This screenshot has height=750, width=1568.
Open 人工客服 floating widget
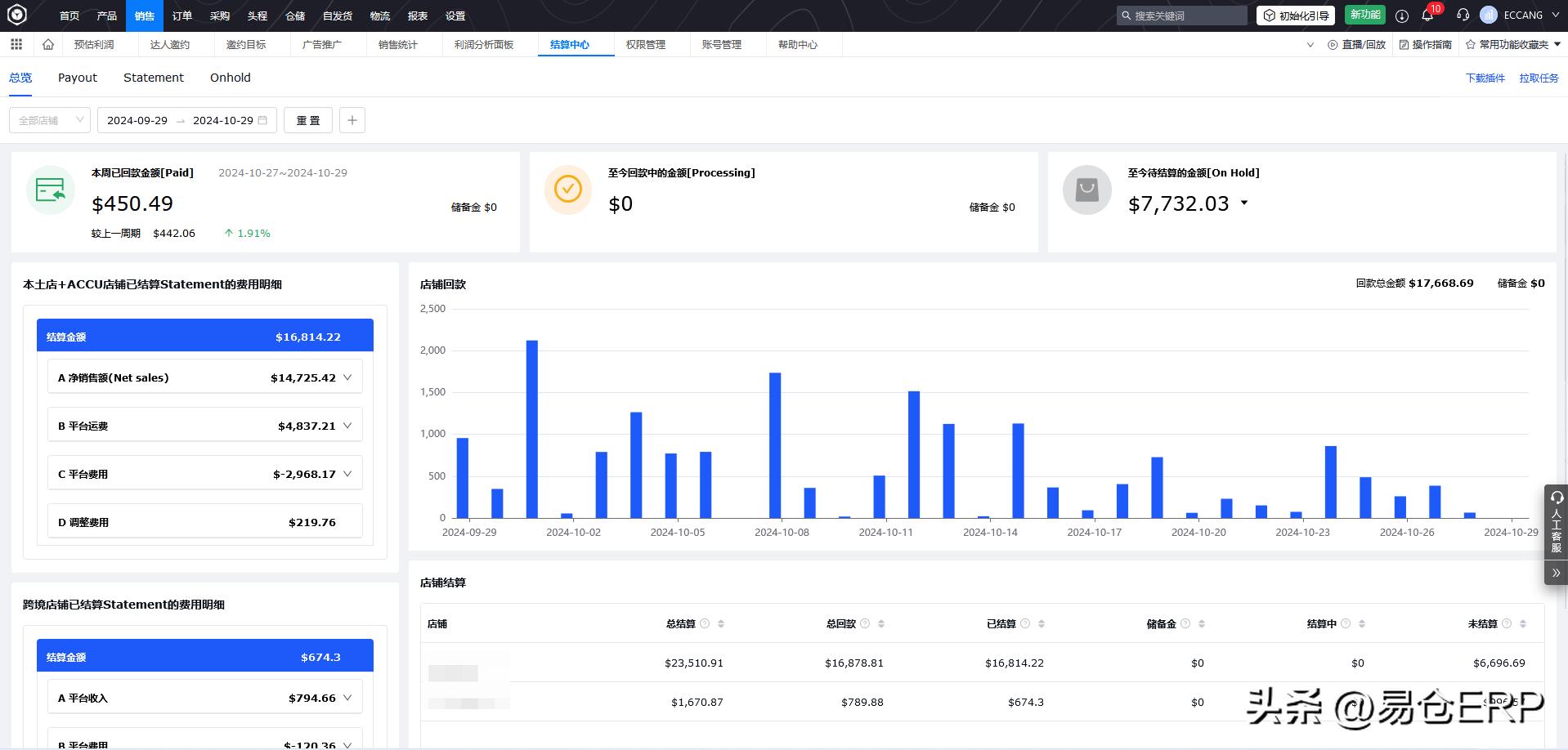(1556, 523)
